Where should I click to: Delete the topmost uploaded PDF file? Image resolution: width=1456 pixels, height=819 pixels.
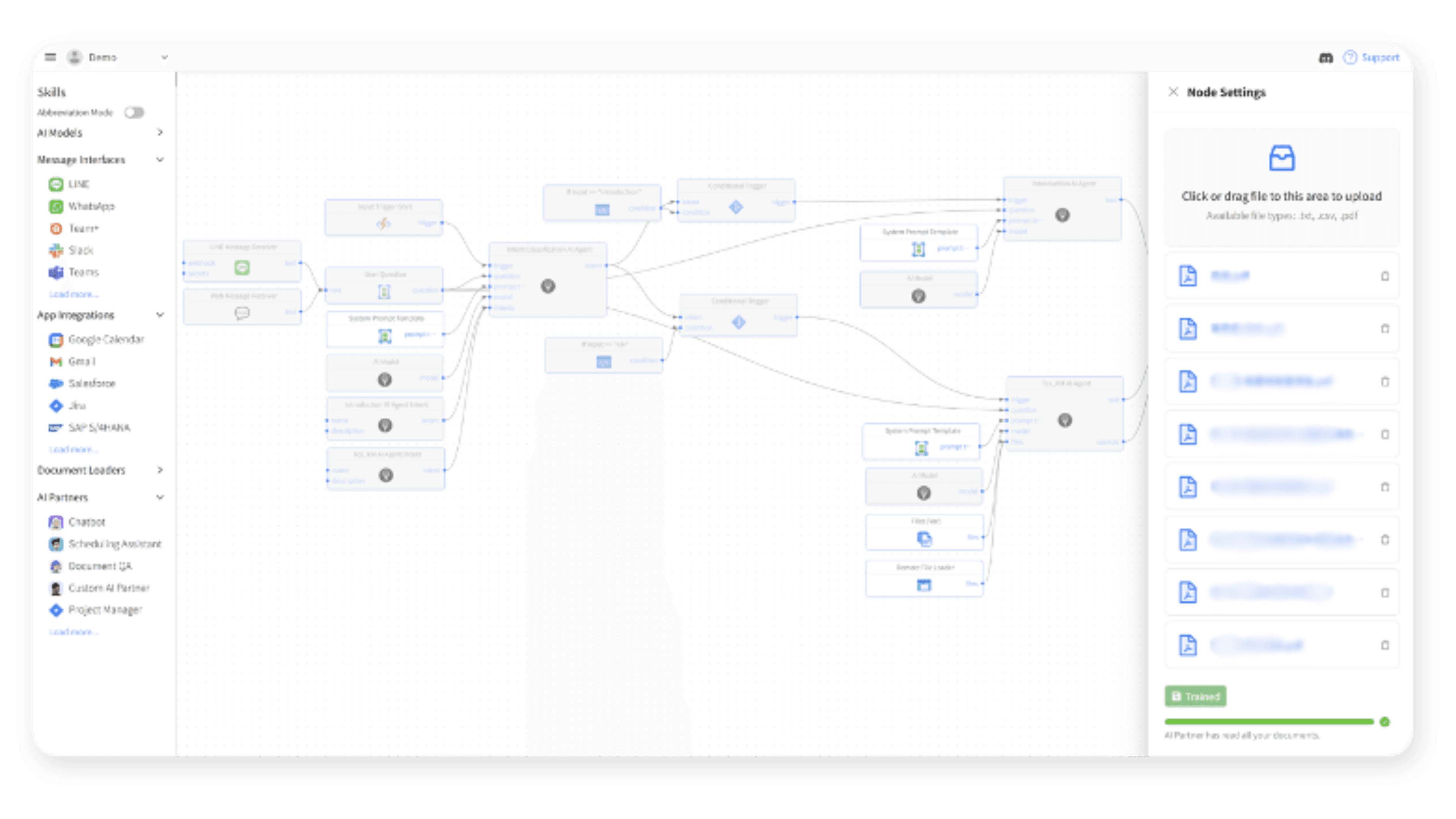click(x=1385, y=276)
